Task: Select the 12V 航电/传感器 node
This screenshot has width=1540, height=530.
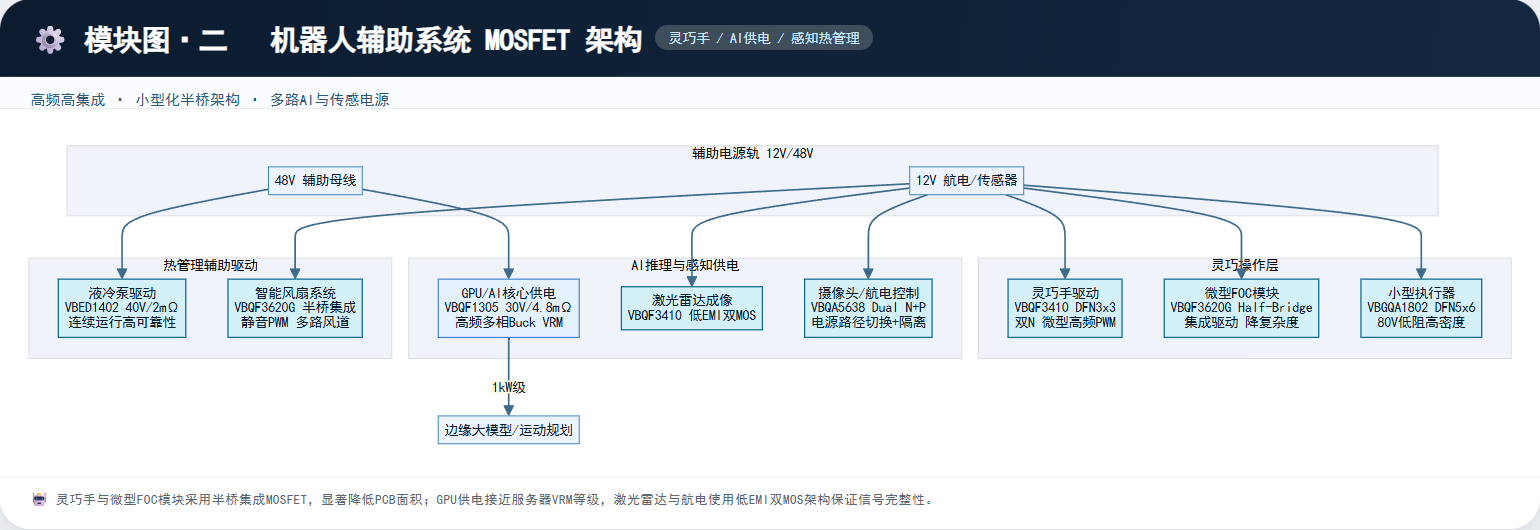Action: 966,181
